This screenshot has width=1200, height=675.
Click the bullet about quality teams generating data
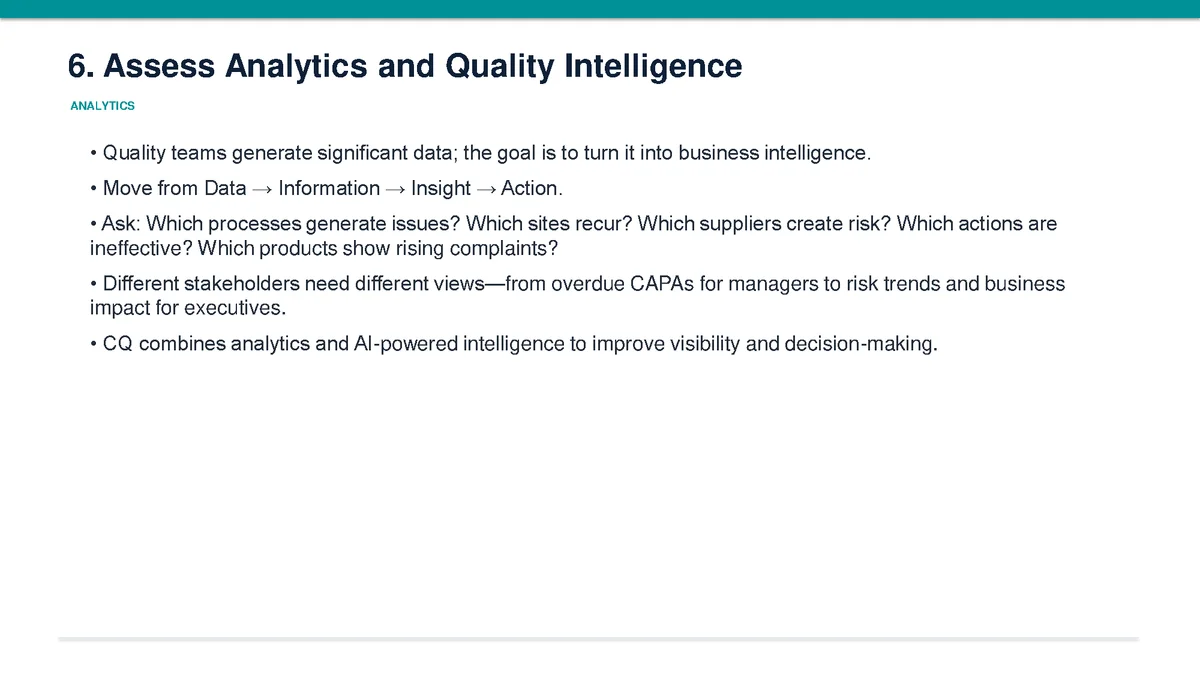(x=481, y=154)
